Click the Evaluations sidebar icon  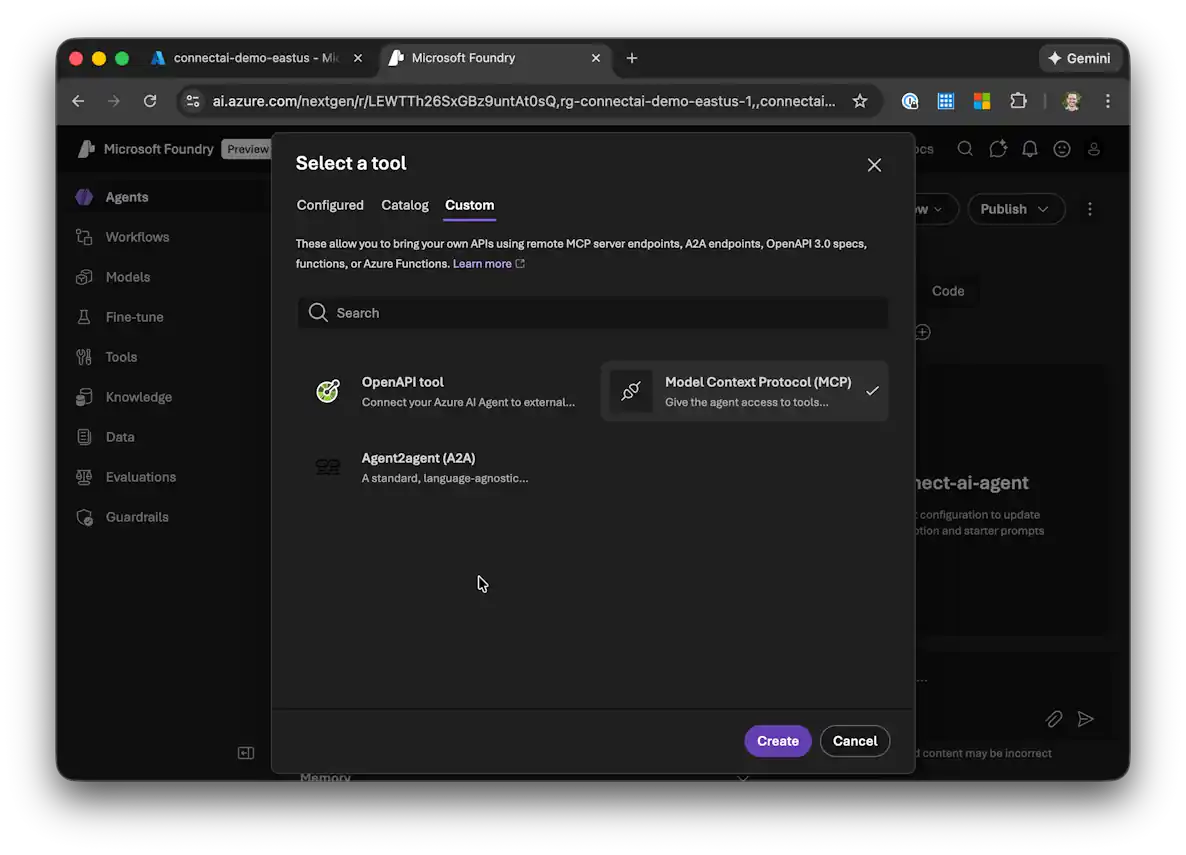(85, 477)
